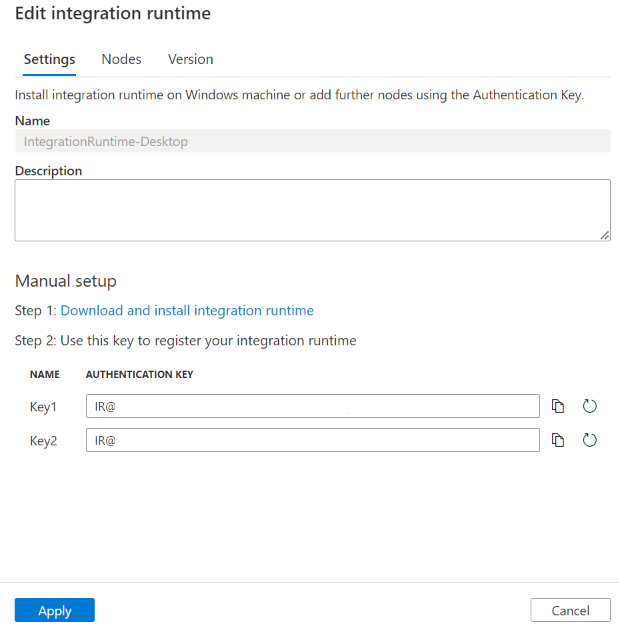Click the Name field showing IntegrationRuntime-Desktop
Image resolution: width=619 pixels, height=634 pixels.
(x=312, y=141)
